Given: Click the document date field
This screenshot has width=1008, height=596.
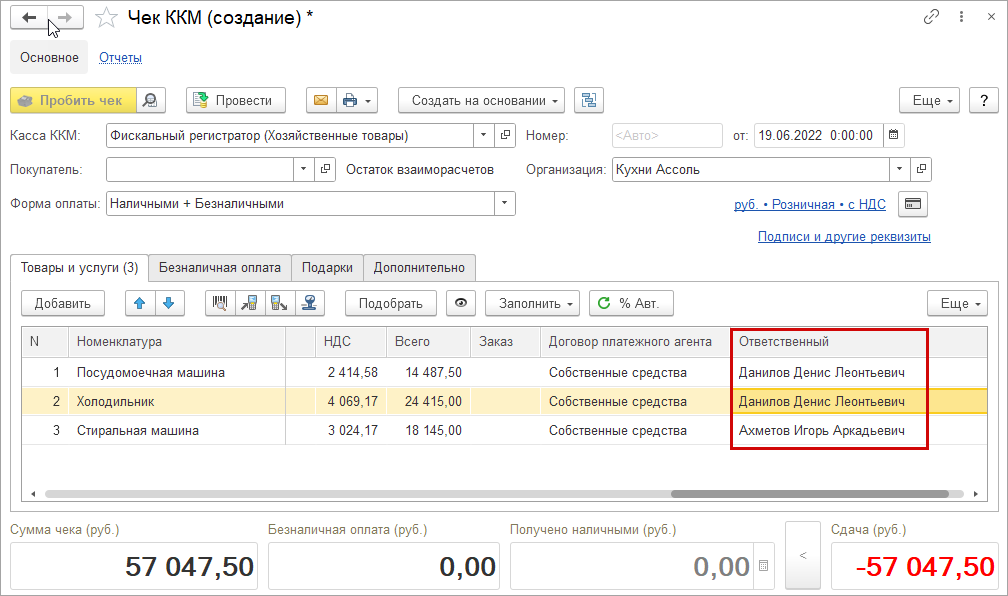Looking at the screenshot, I should pos(818,135).
